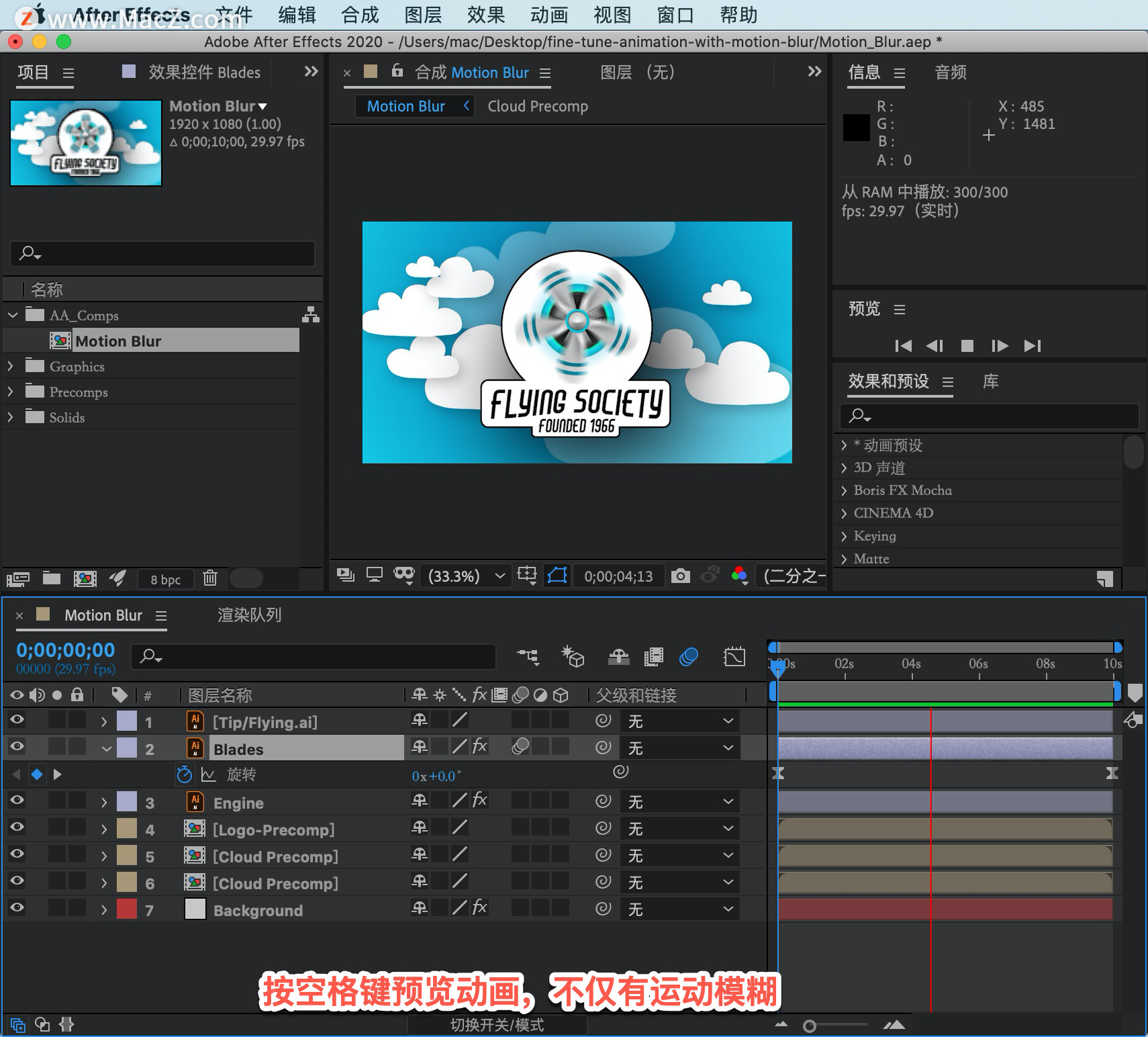
Task: Click rotation stopwatch on Blades layer
Action: pos(184,774)
